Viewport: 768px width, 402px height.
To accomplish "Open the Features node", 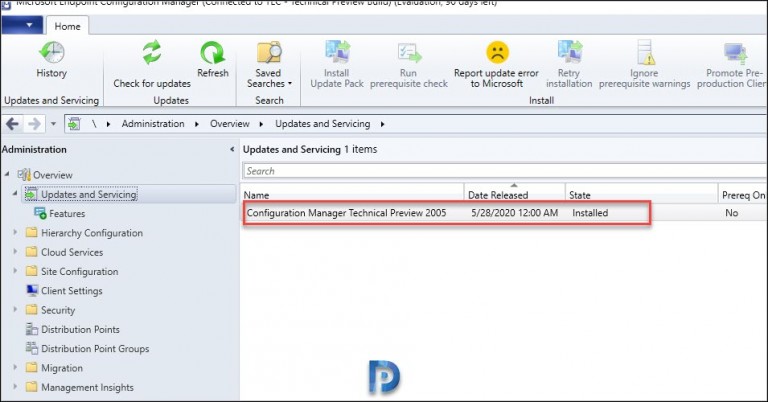I will (x=67, y=213).
